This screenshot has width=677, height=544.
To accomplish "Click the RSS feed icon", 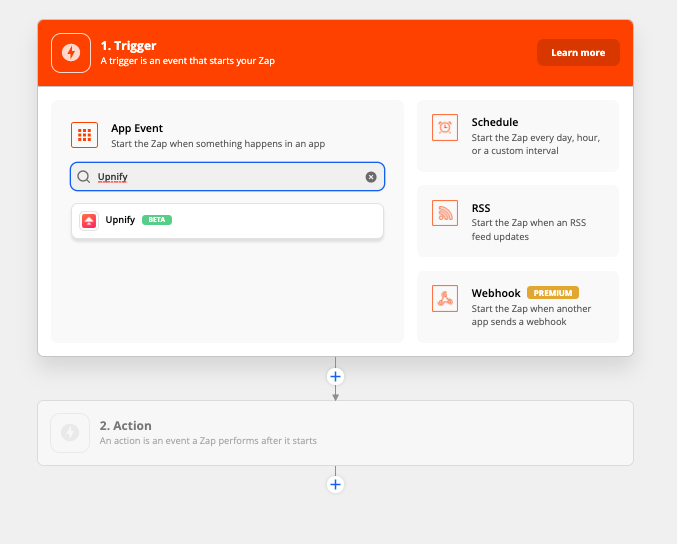I will click(445, 213).
